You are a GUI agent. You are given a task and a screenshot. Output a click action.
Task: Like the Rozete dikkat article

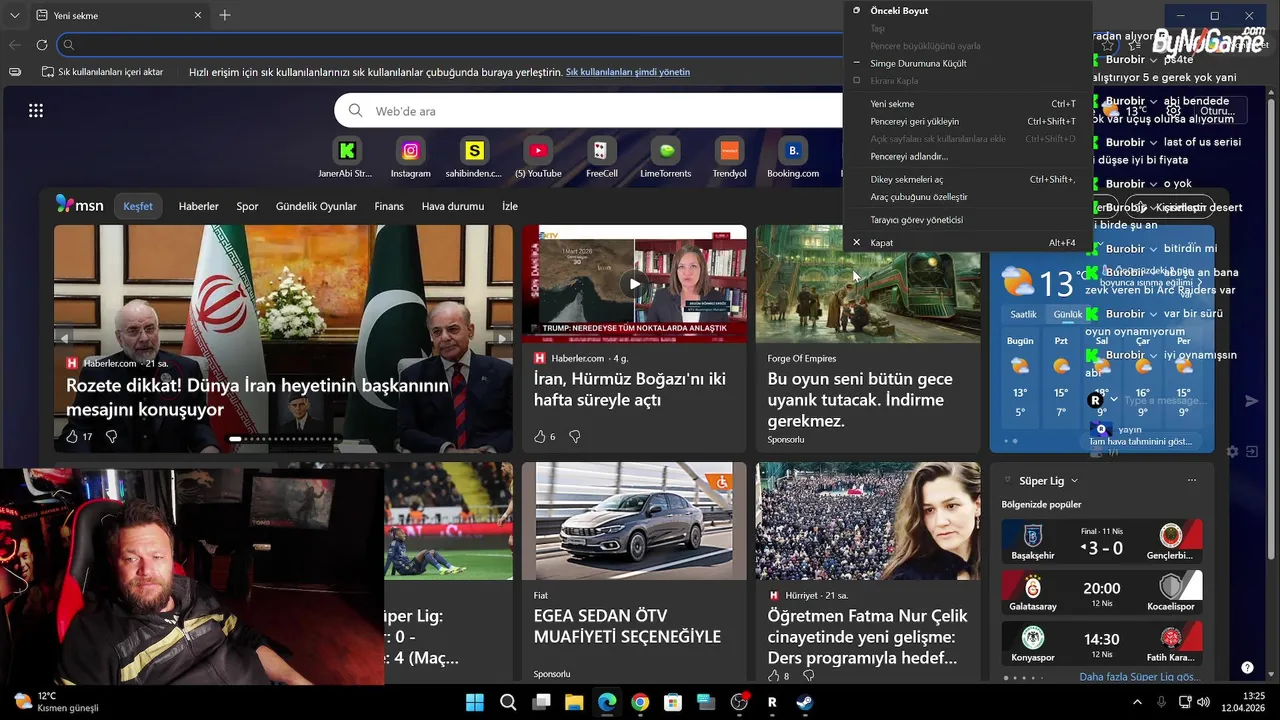tap(72, 436)
